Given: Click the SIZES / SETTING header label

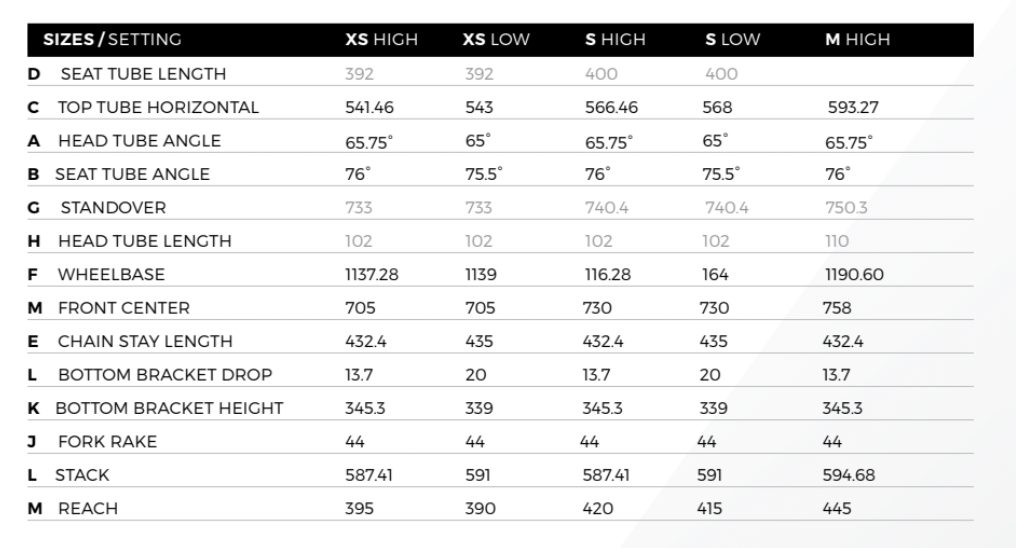Looking at the screenshot, I should click(x=112, y=40).
